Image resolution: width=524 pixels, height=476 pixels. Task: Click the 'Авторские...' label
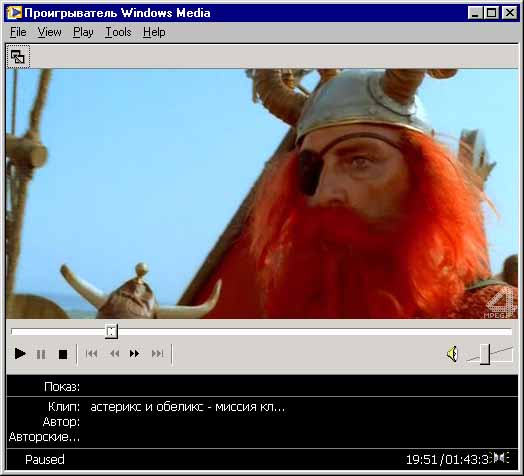44,437
